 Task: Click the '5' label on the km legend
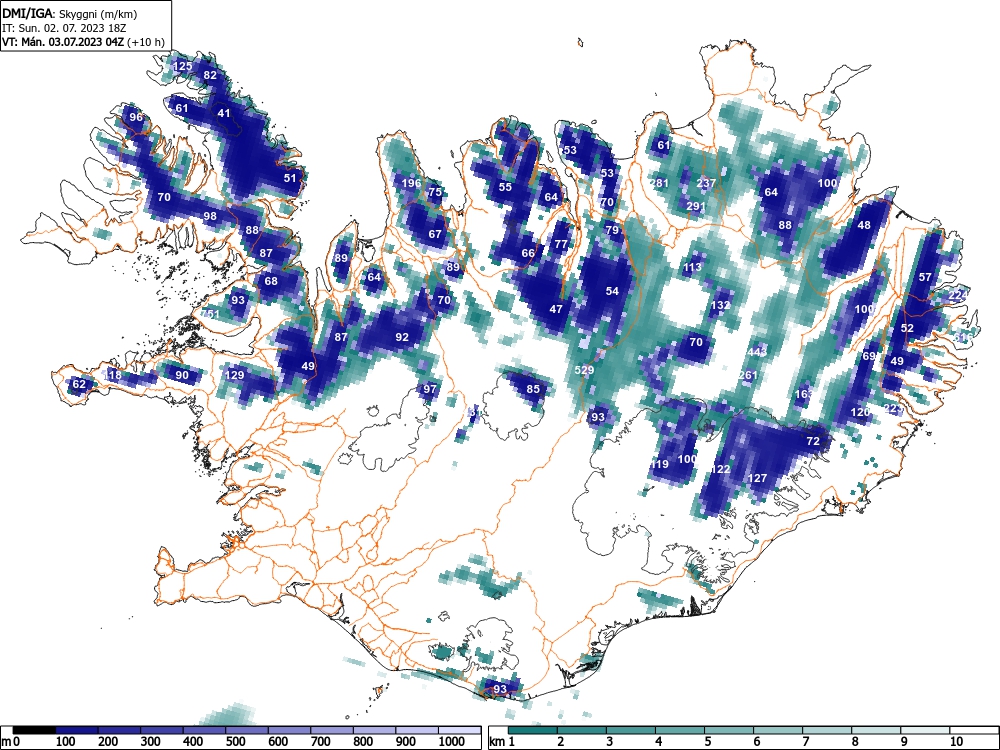(707, 741)
